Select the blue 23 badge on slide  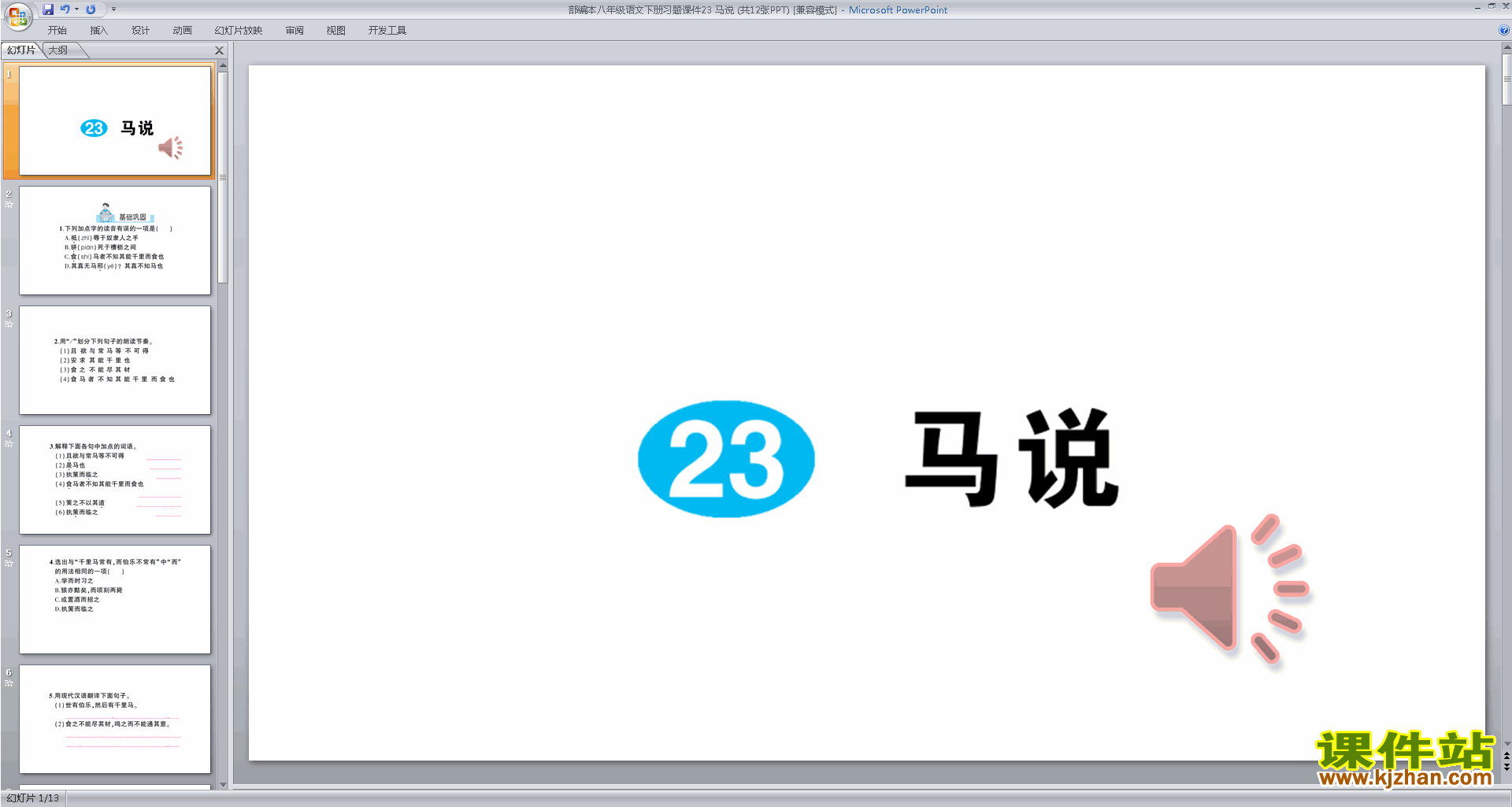tap(726, 459)
